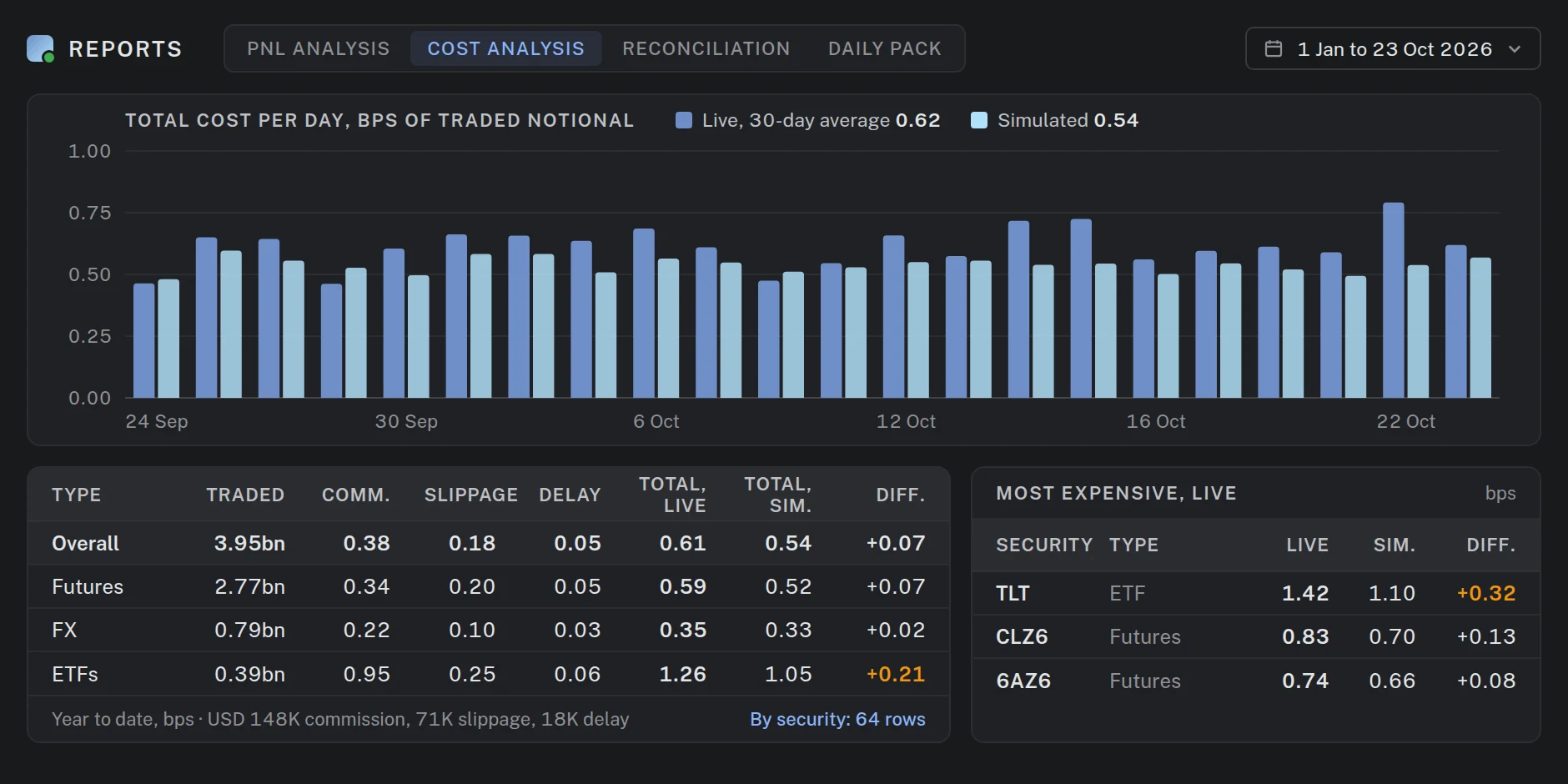Click the Live 30-day average legend swatch
Image resolution: width=1568 pixels, height=784 pixels.
tap(684, 120)
